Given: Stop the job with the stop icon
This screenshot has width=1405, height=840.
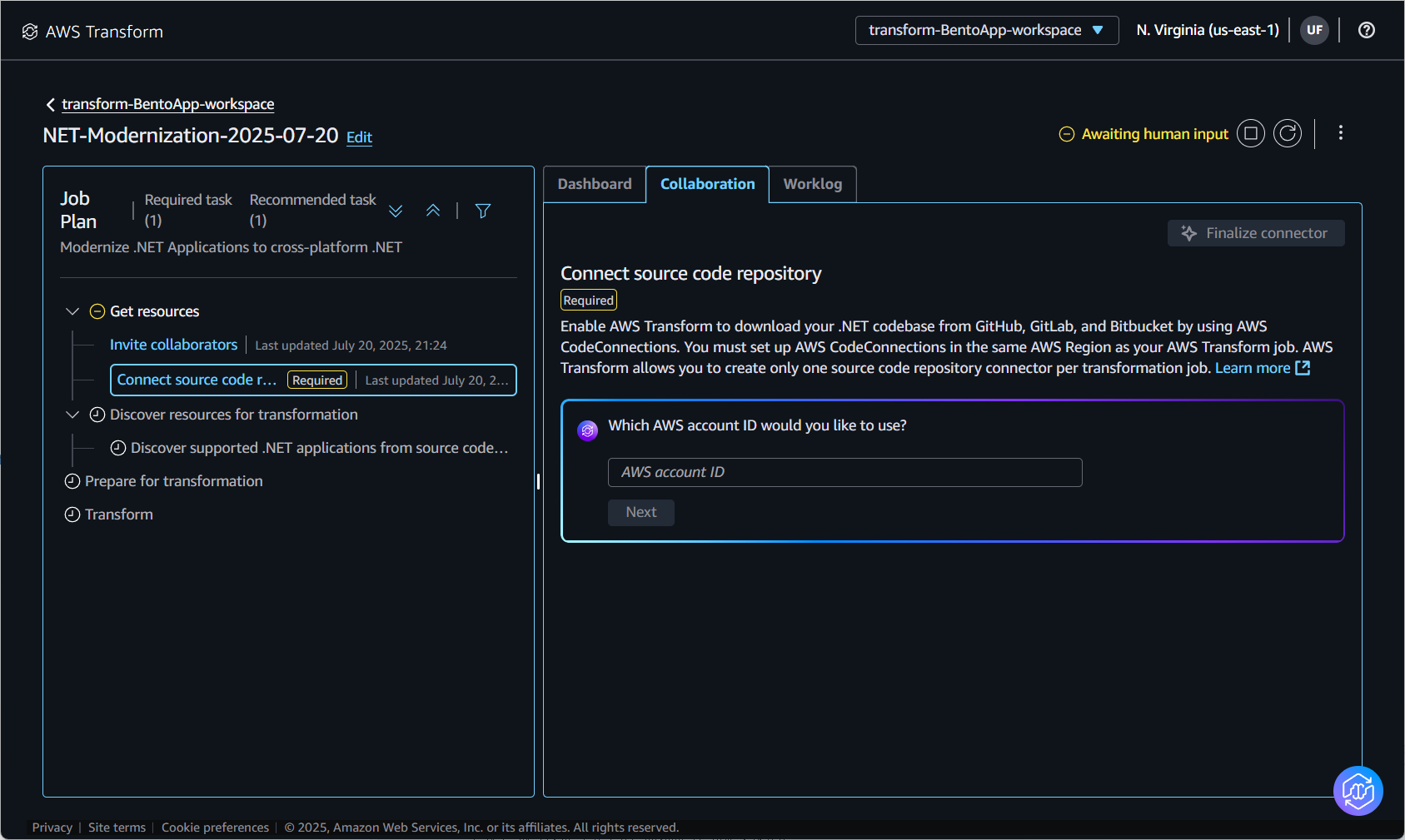Looking at the screenshot, I should pos(1251,133).
